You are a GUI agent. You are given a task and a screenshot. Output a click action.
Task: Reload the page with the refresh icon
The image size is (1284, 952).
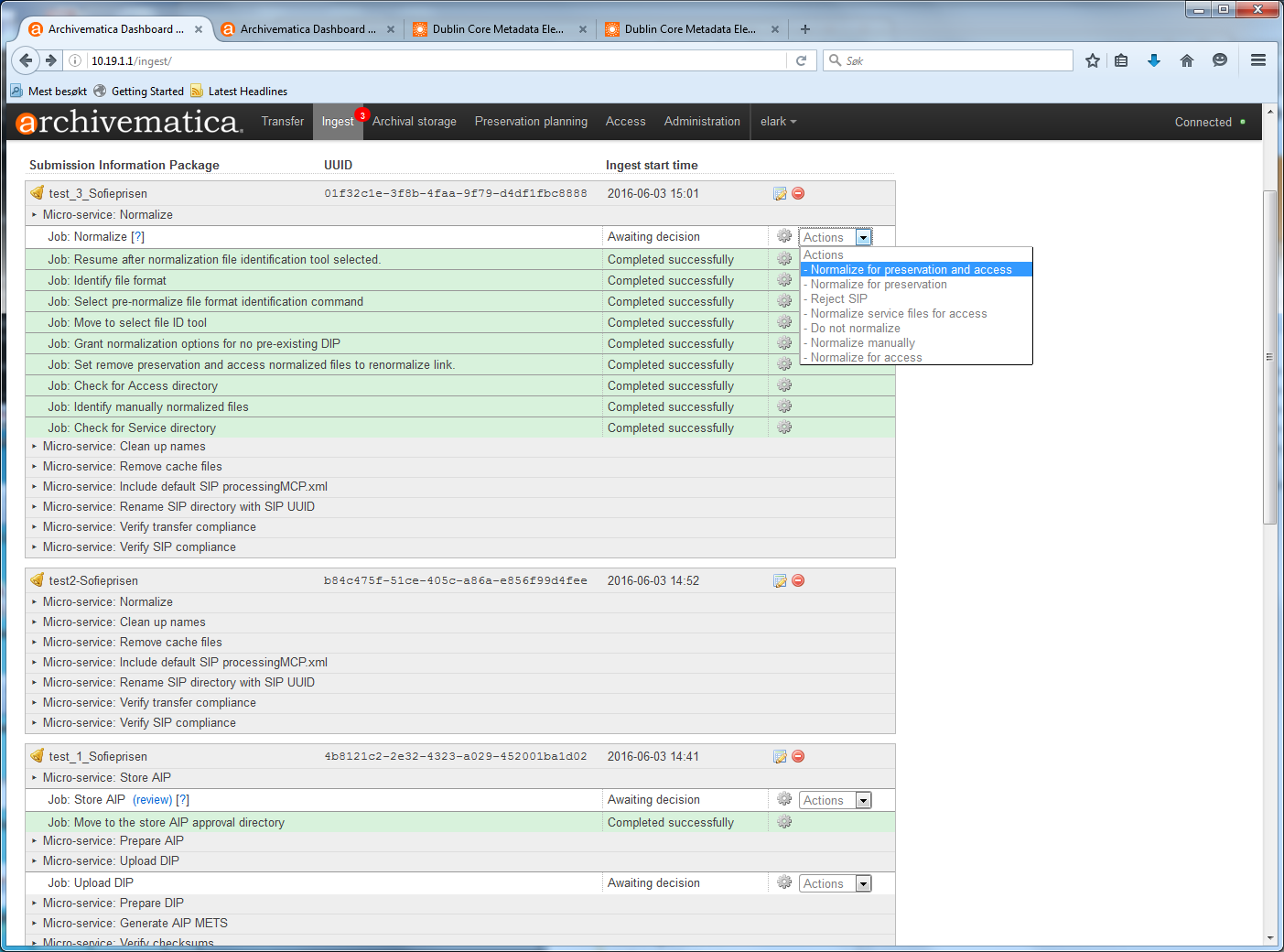coord(801,60)
